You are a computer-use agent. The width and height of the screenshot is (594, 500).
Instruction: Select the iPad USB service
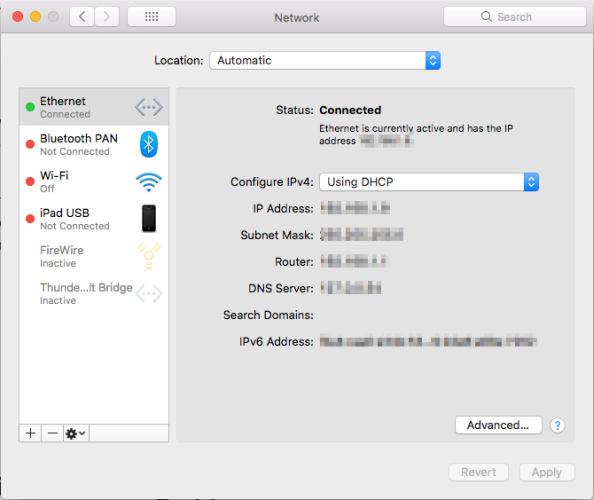click(x=94, y=219)
